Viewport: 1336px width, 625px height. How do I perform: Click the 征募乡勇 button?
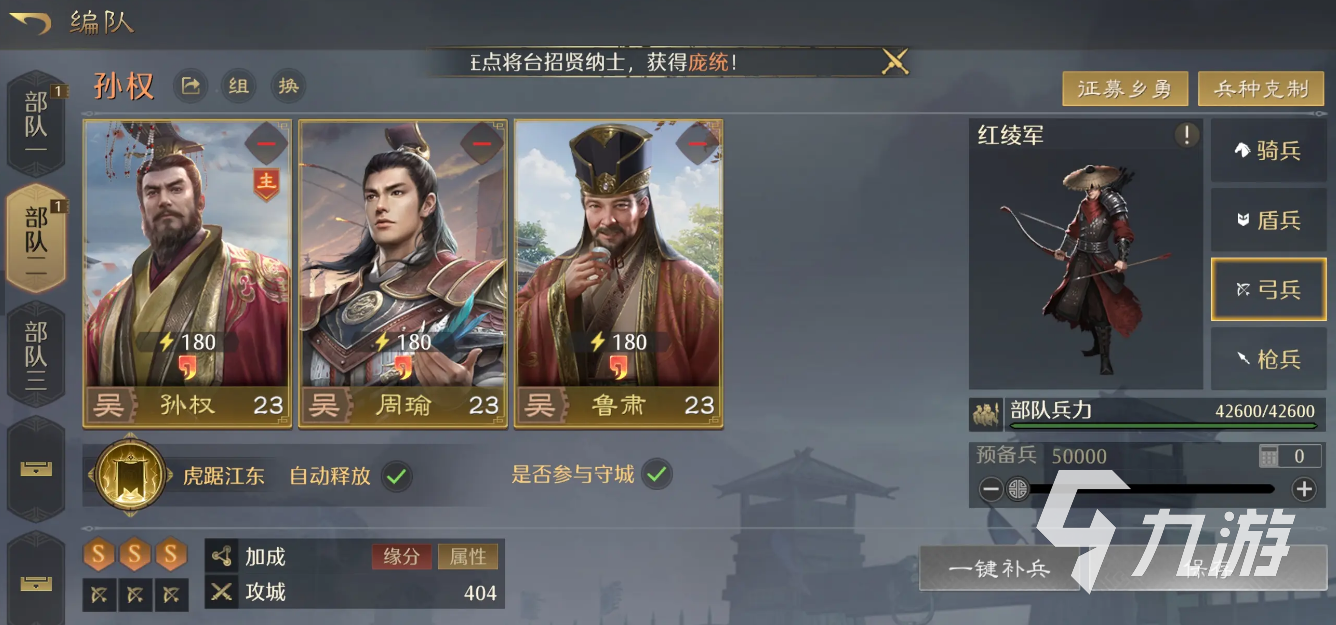pyautogui.click(x=1125, y=89)
